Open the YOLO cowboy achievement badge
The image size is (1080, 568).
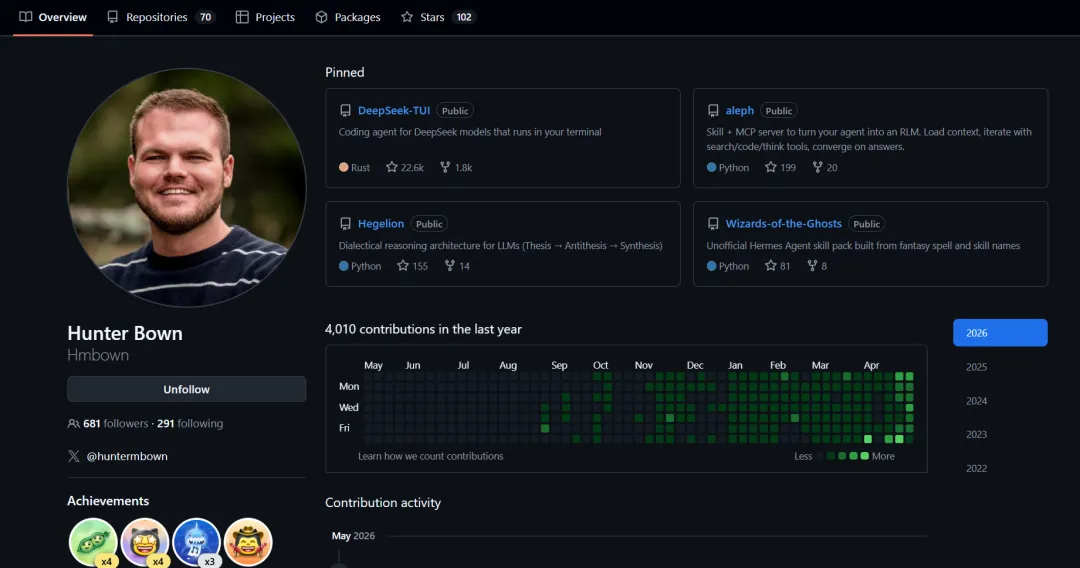(x=248, y=542)
